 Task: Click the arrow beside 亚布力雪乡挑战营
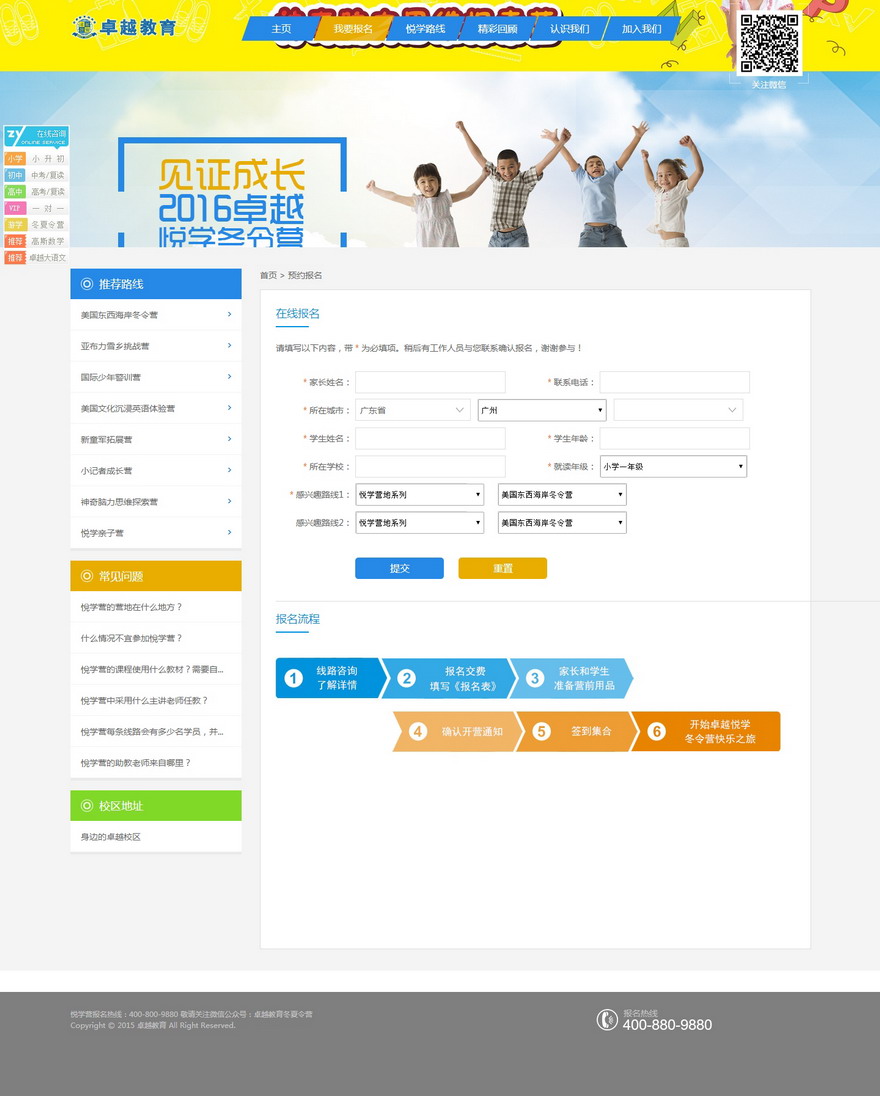(229, 345)
